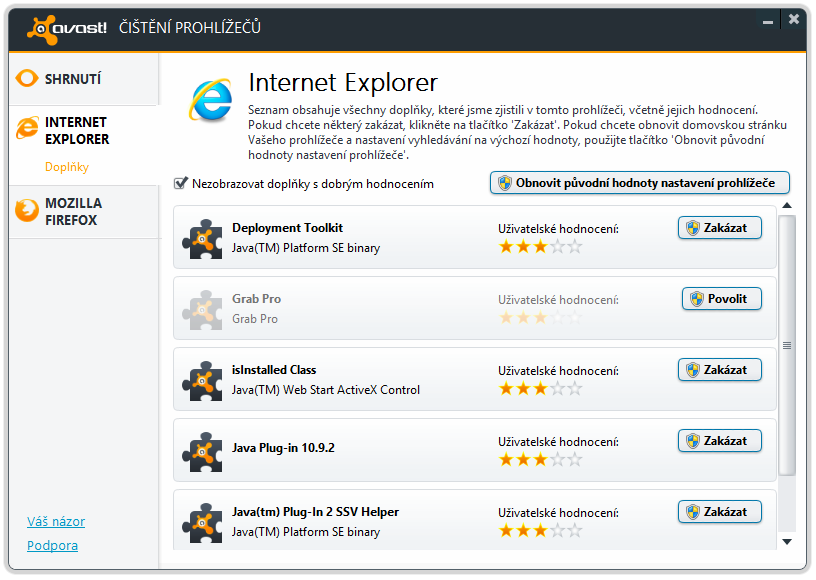Open the Doplňky subsection
The height and width of the screenshot is (580, 816).
click(67, 167)
